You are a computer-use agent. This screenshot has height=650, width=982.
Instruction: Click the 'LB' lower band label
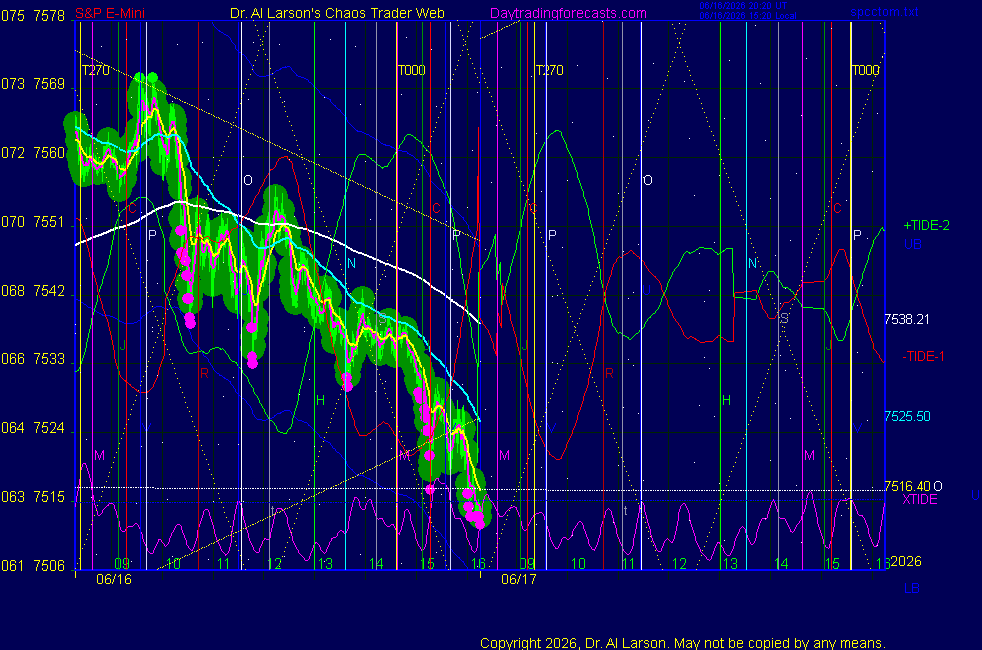pyautogui.click(x=912, y=589)
